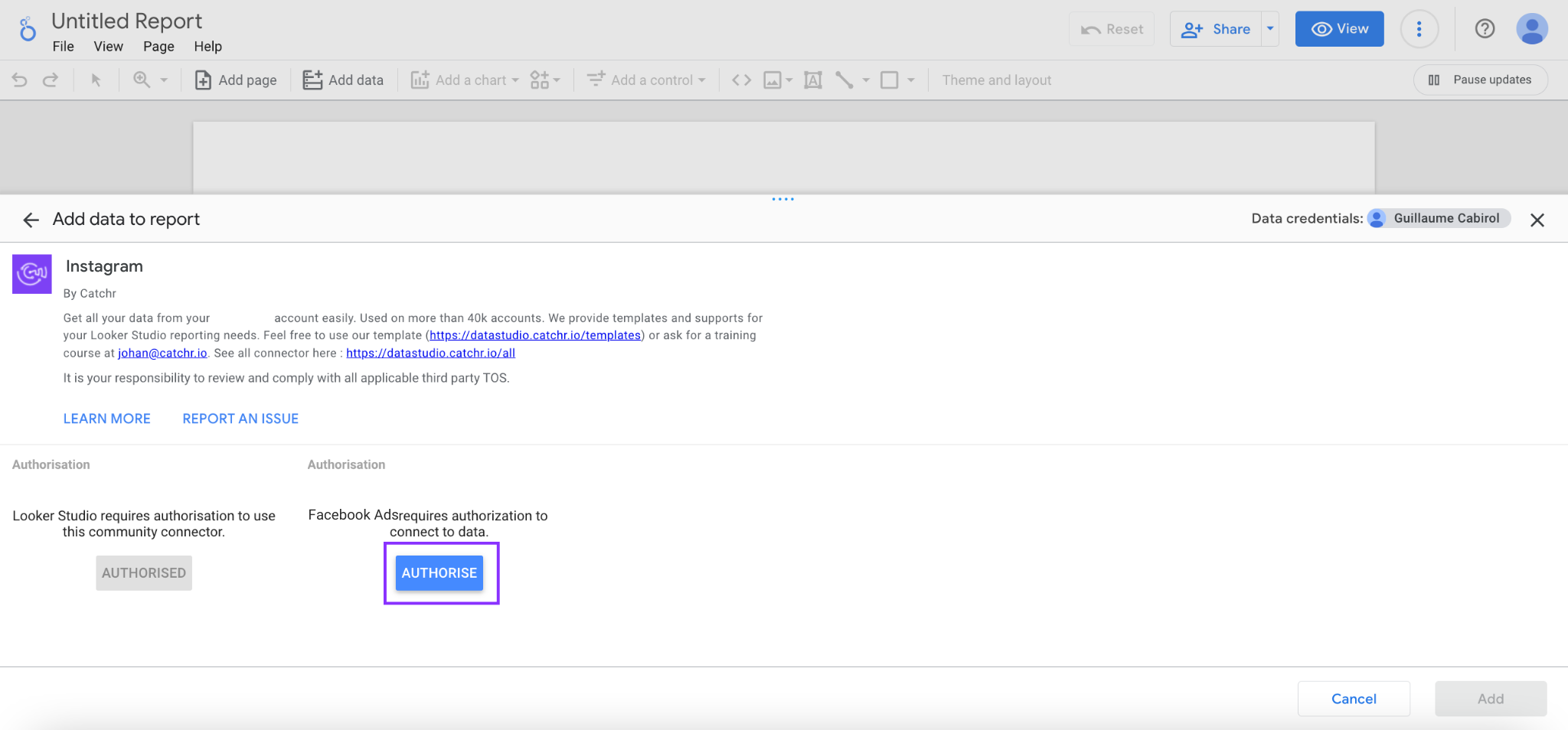This screenshot has width=1568, height=730.
Task: Click the AUTHORISE button for Facebook Ads
Action: pyautogui.click(x=439, y=572)
